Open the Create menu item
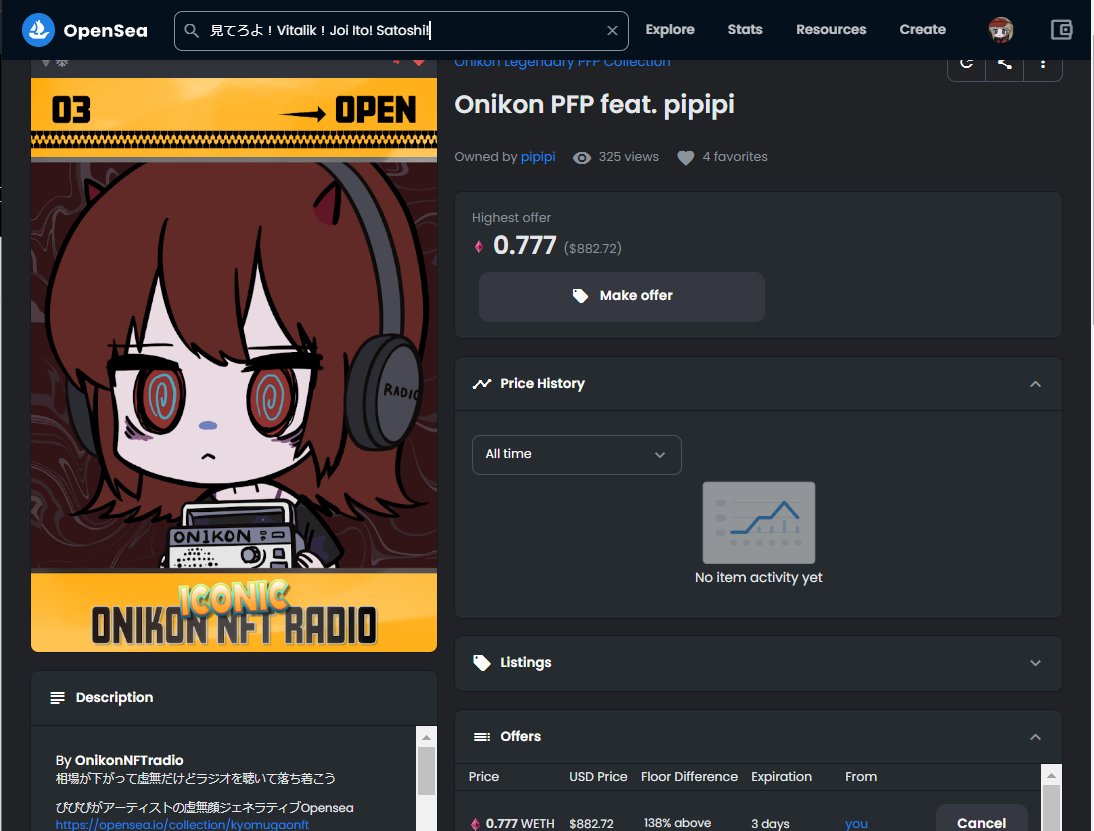The height and width of the screenshot is (831, 1094). (x=922, y=30)
